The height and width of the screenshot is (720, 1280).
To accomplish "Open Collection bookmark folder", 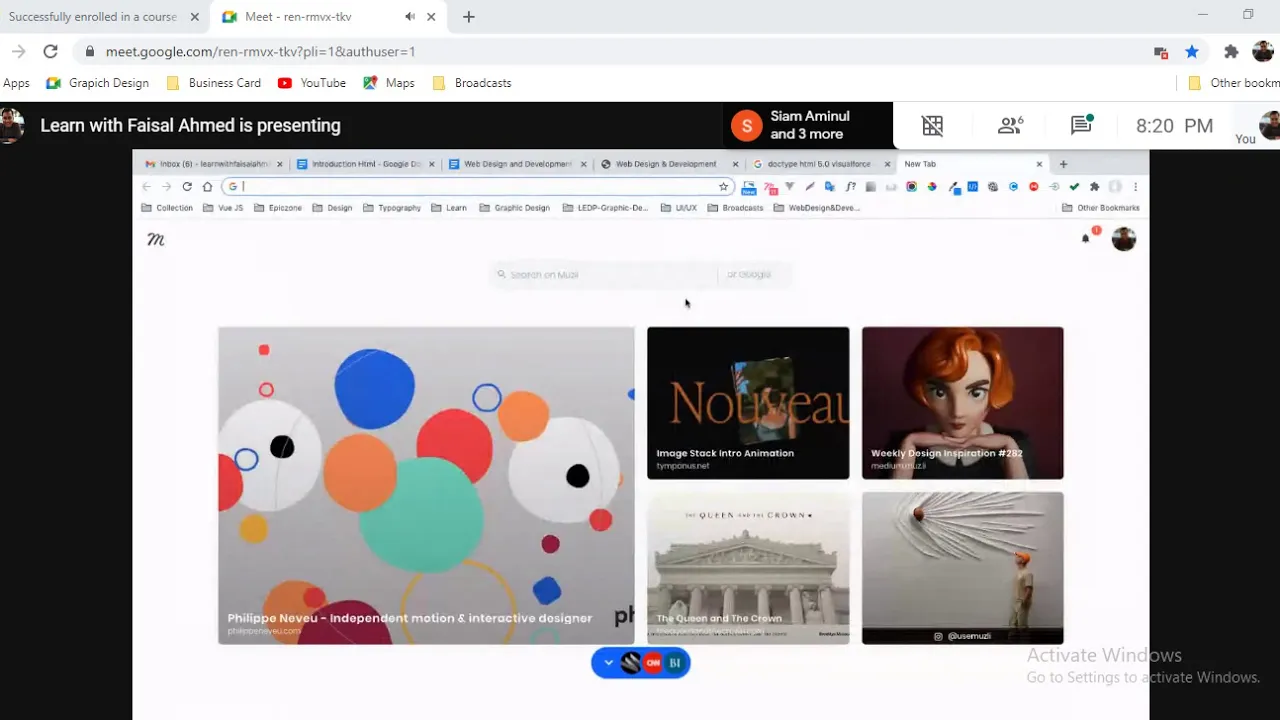I will point(167,208).
